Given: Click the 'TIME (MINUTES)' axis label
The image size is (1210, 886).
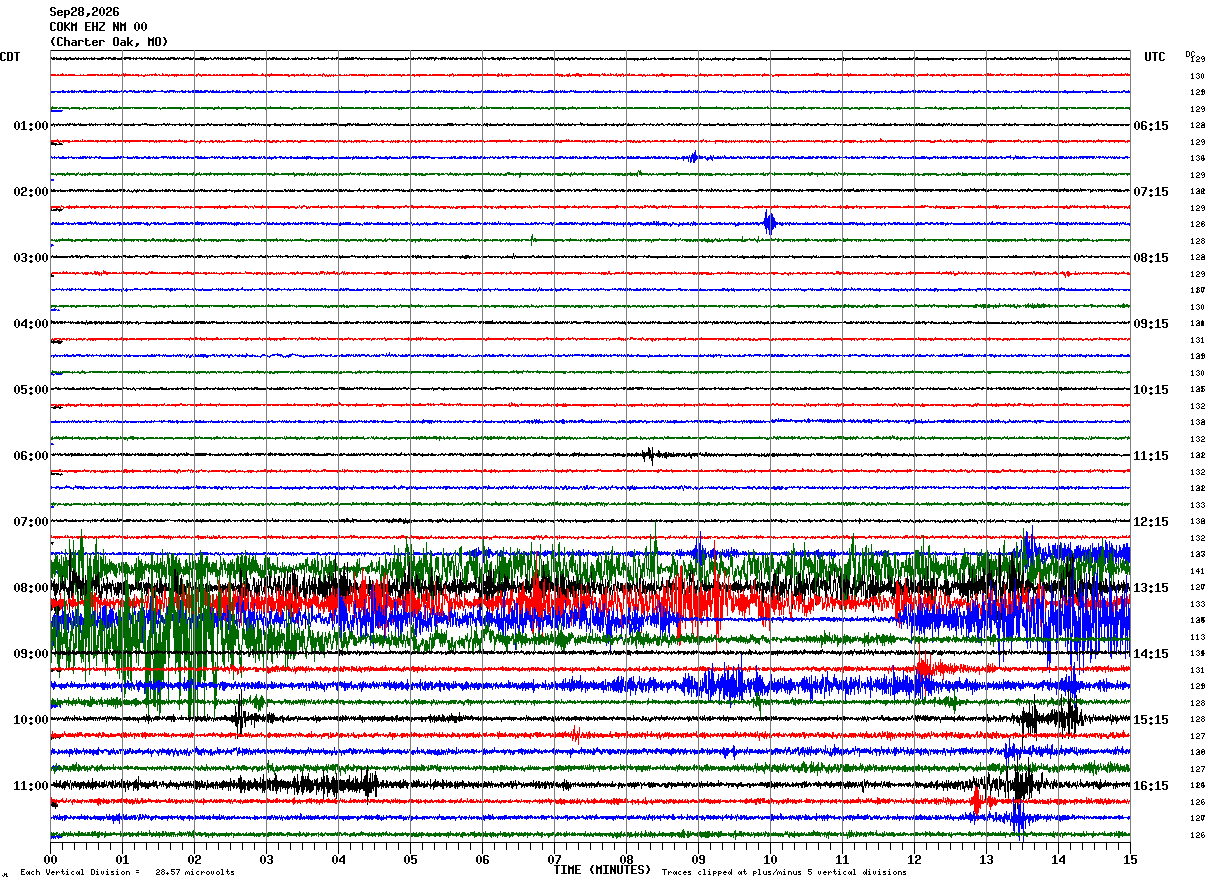Looking at the screenshot, I should [602, 870].
